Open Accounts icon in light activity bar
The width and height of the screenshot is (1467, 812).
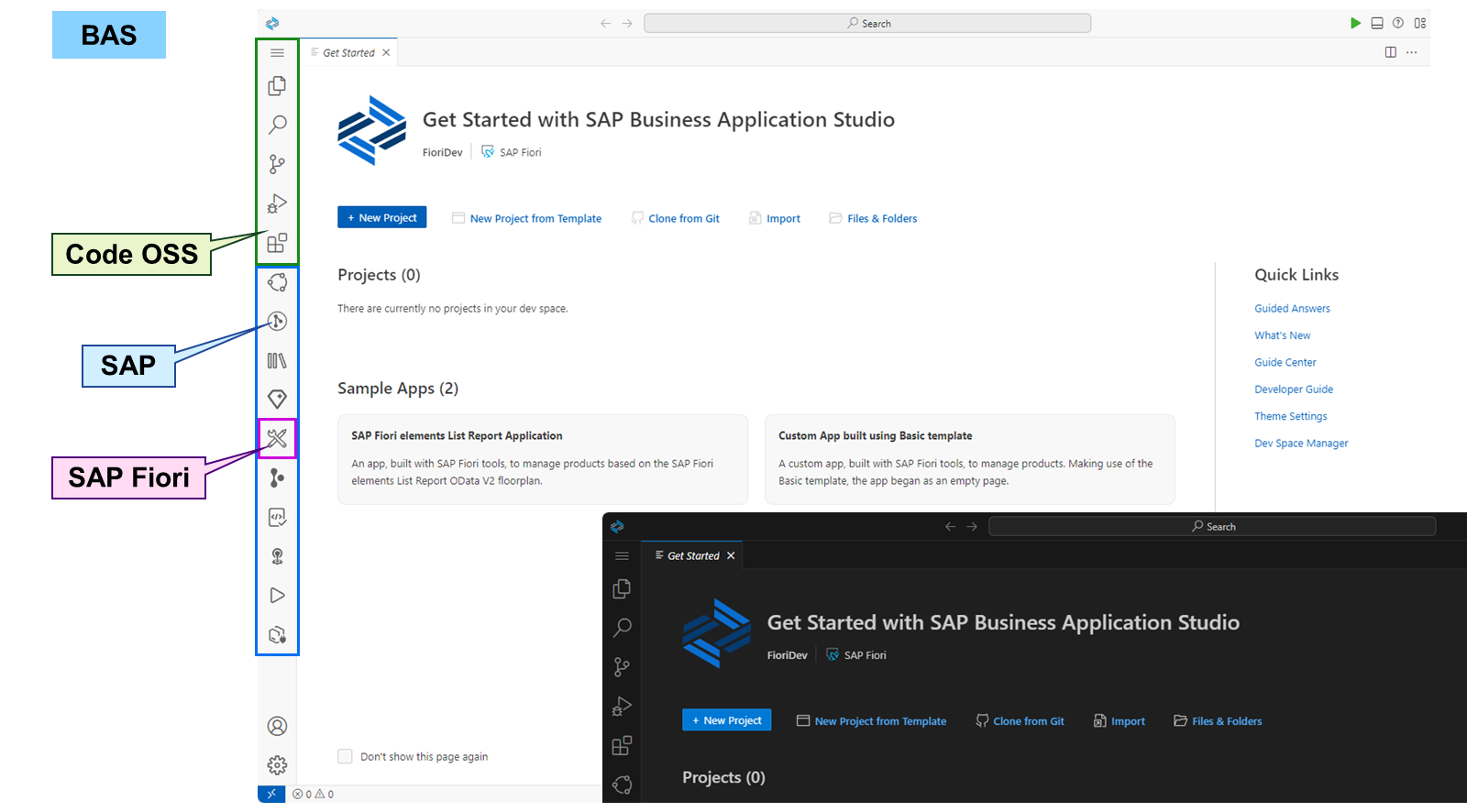tap(277, 726)
